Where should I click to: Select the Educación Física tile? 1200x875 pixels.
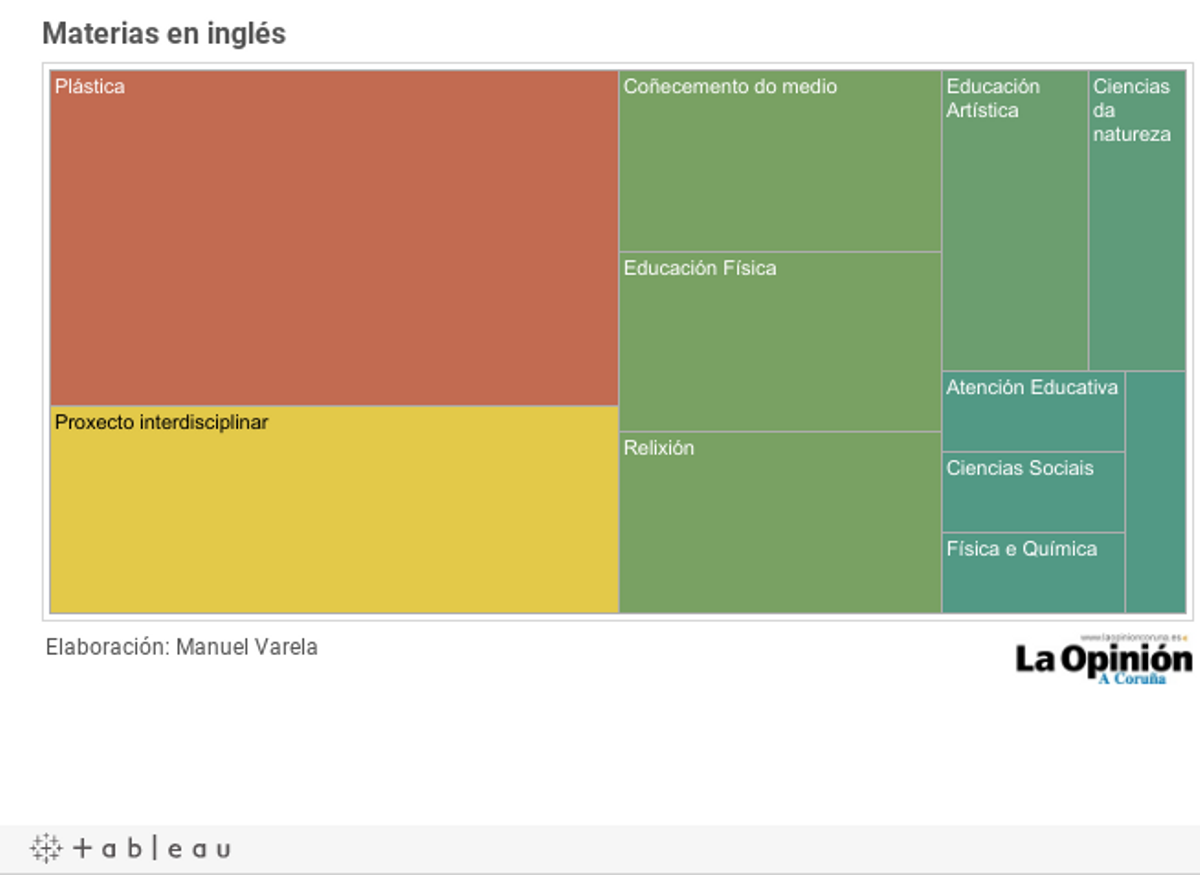tap(780, 342)
